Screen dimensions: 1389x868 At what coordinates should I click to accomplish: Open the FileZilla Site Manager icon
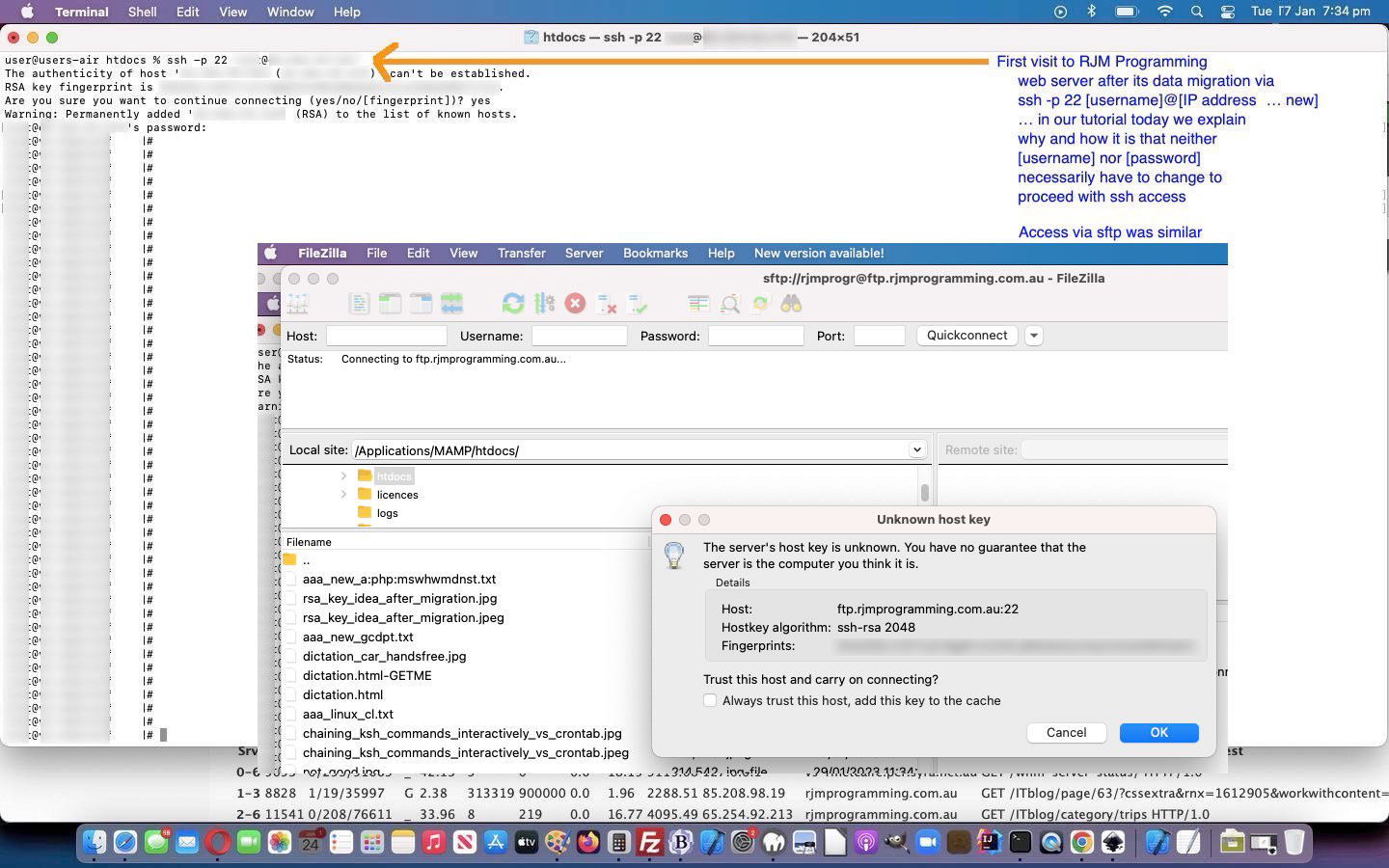(297, 304)
